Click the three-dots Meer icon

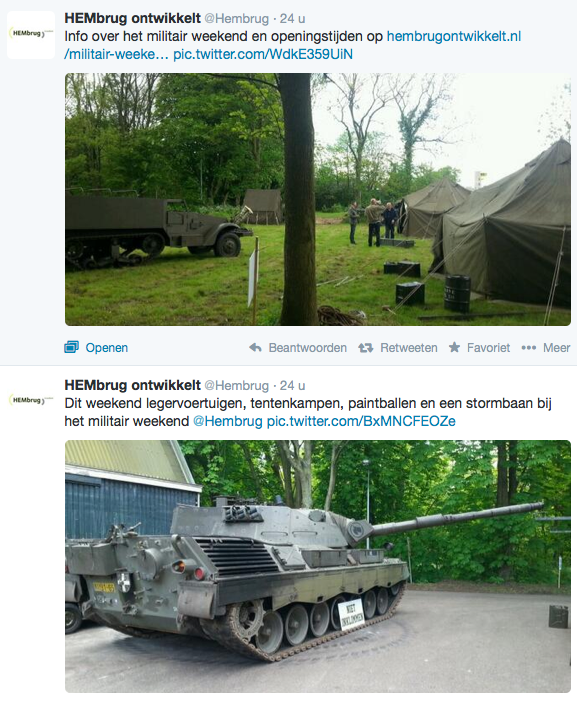point(529,348)
